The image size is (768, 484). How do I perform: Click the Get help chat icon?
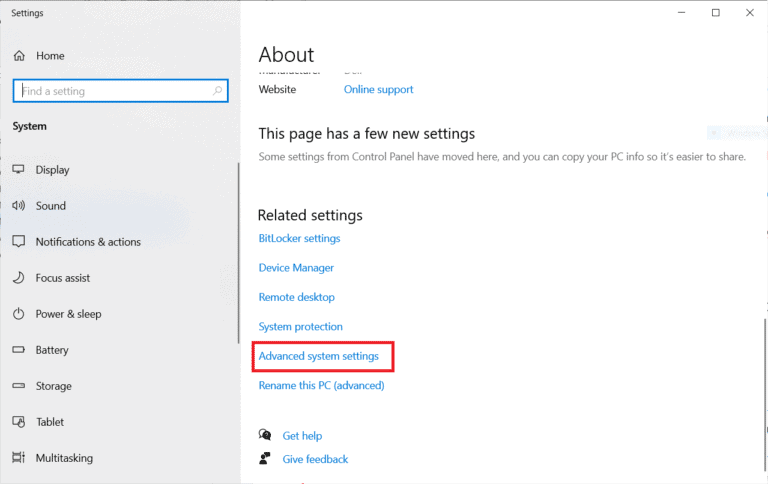(265, 435)
